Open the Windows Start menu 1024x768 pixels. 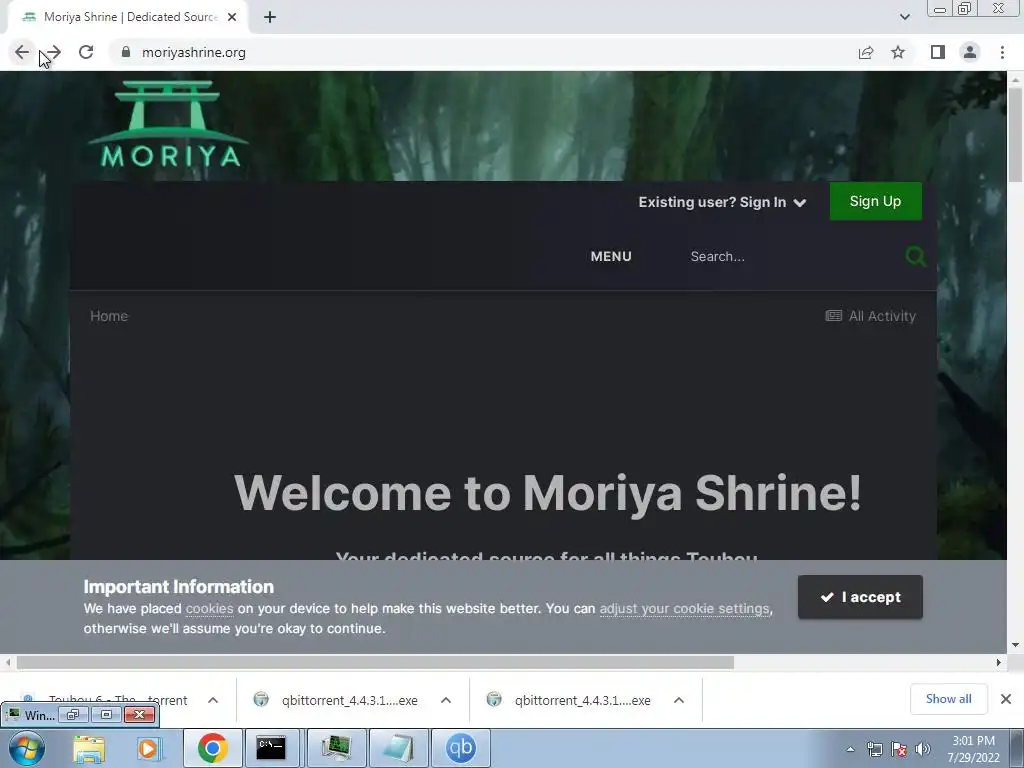[25, 748]
